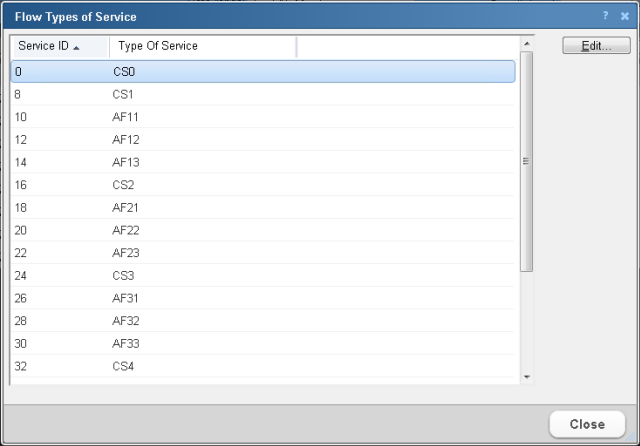The height and width of the screenshot is (446, 640).
Task: Click the vertical scrollbar thumb
Action: [x=527, y=160]
